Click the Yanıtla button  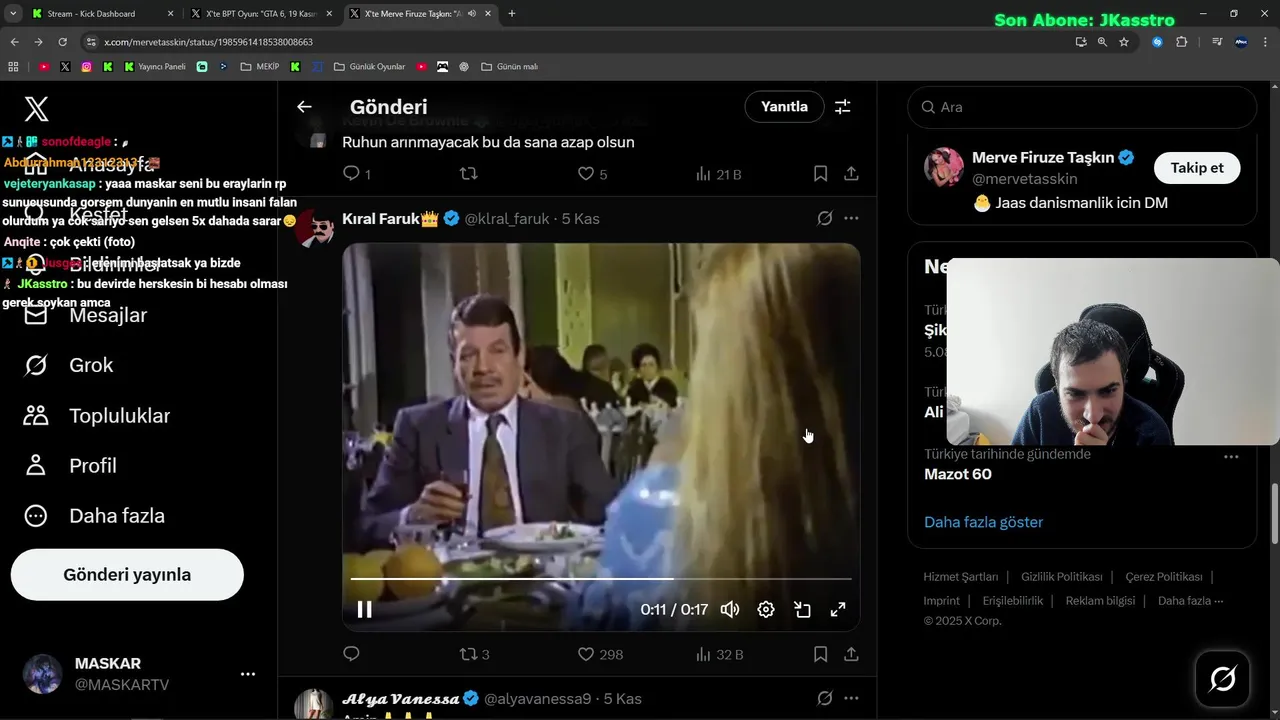[784, 107]
